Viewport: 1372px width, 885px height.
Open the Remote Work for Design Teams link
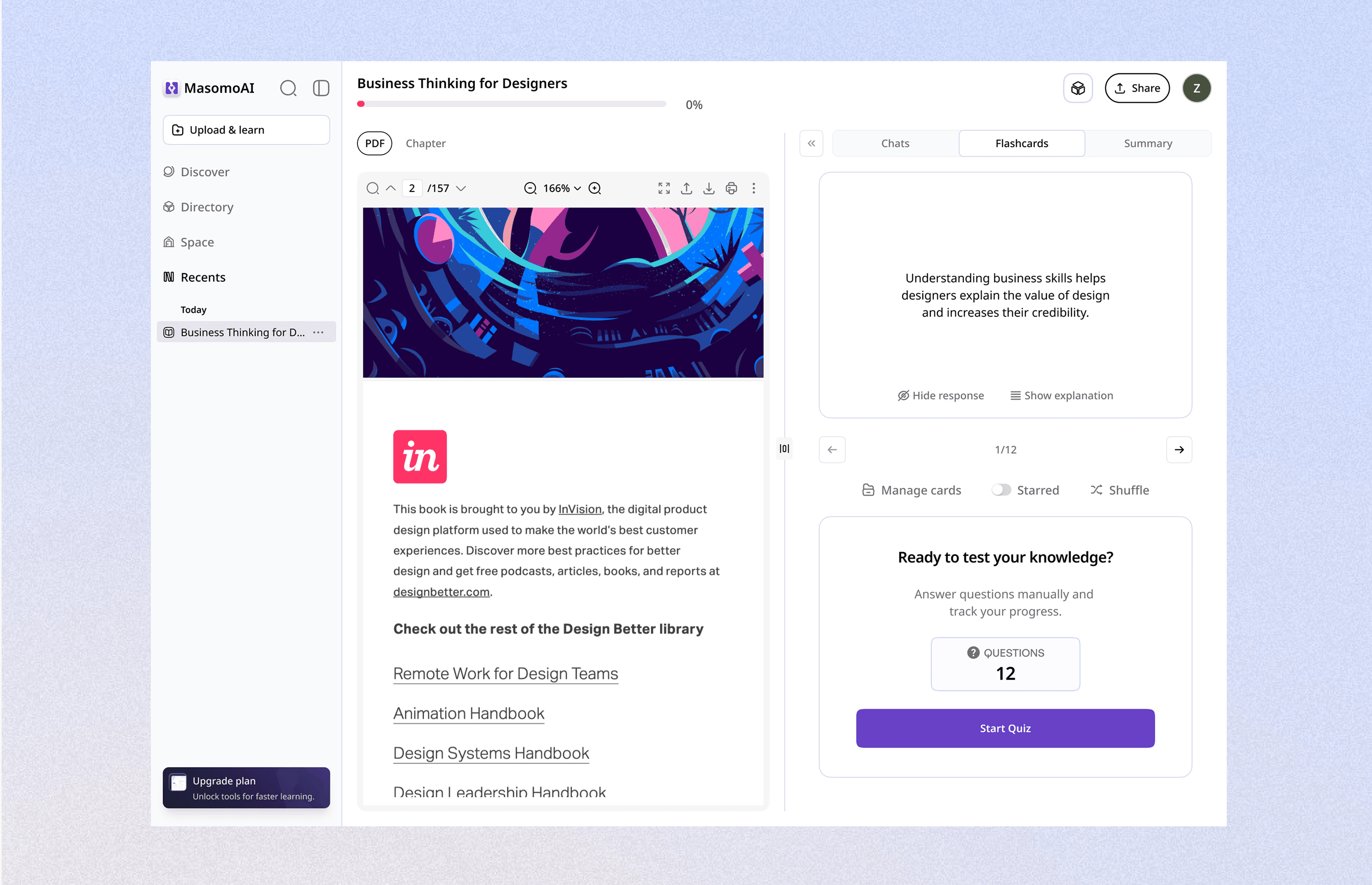point(505,673)
